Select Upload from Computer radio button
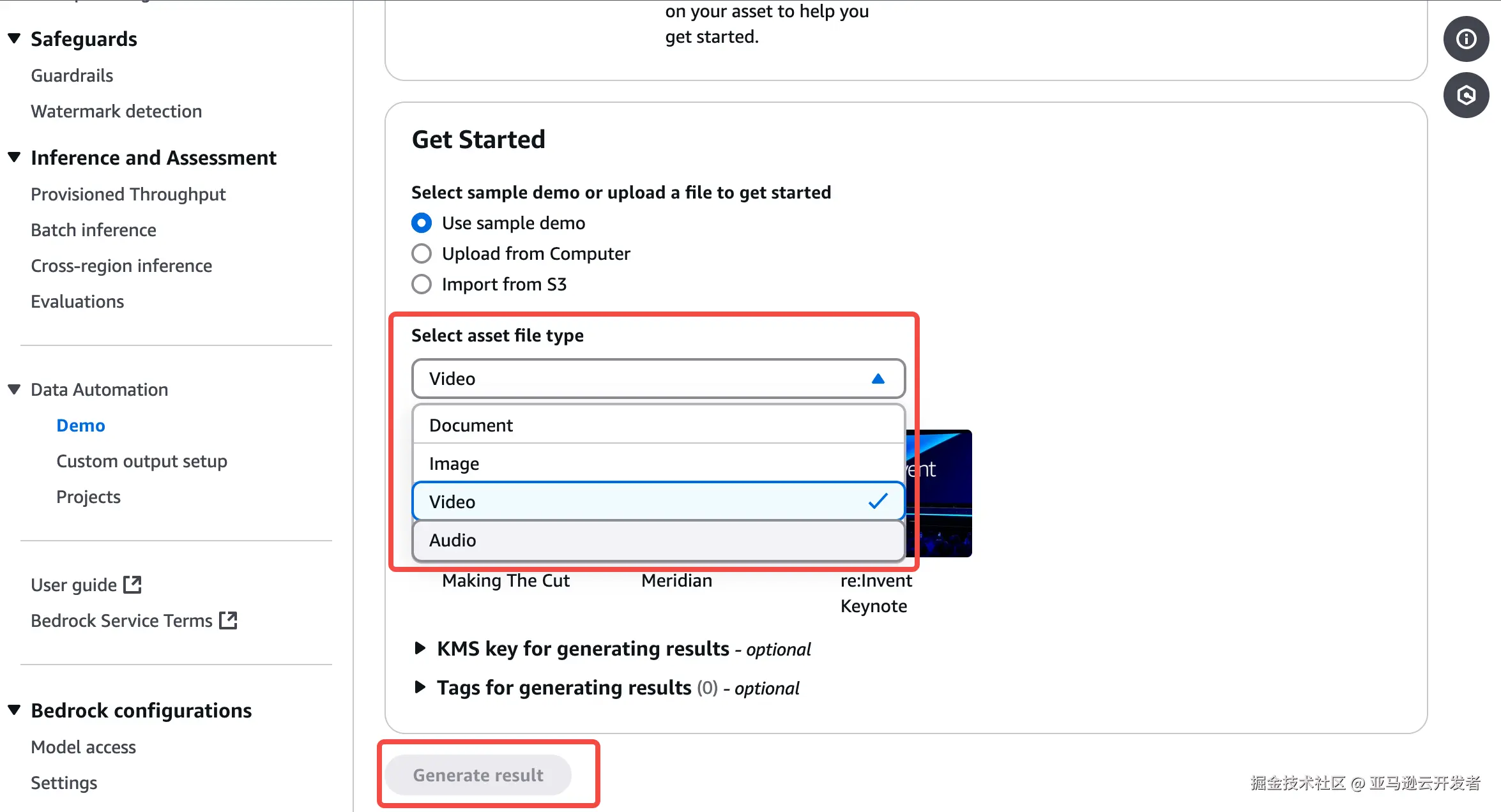This screenshot has height=812, width=1501. click(422, 253)
